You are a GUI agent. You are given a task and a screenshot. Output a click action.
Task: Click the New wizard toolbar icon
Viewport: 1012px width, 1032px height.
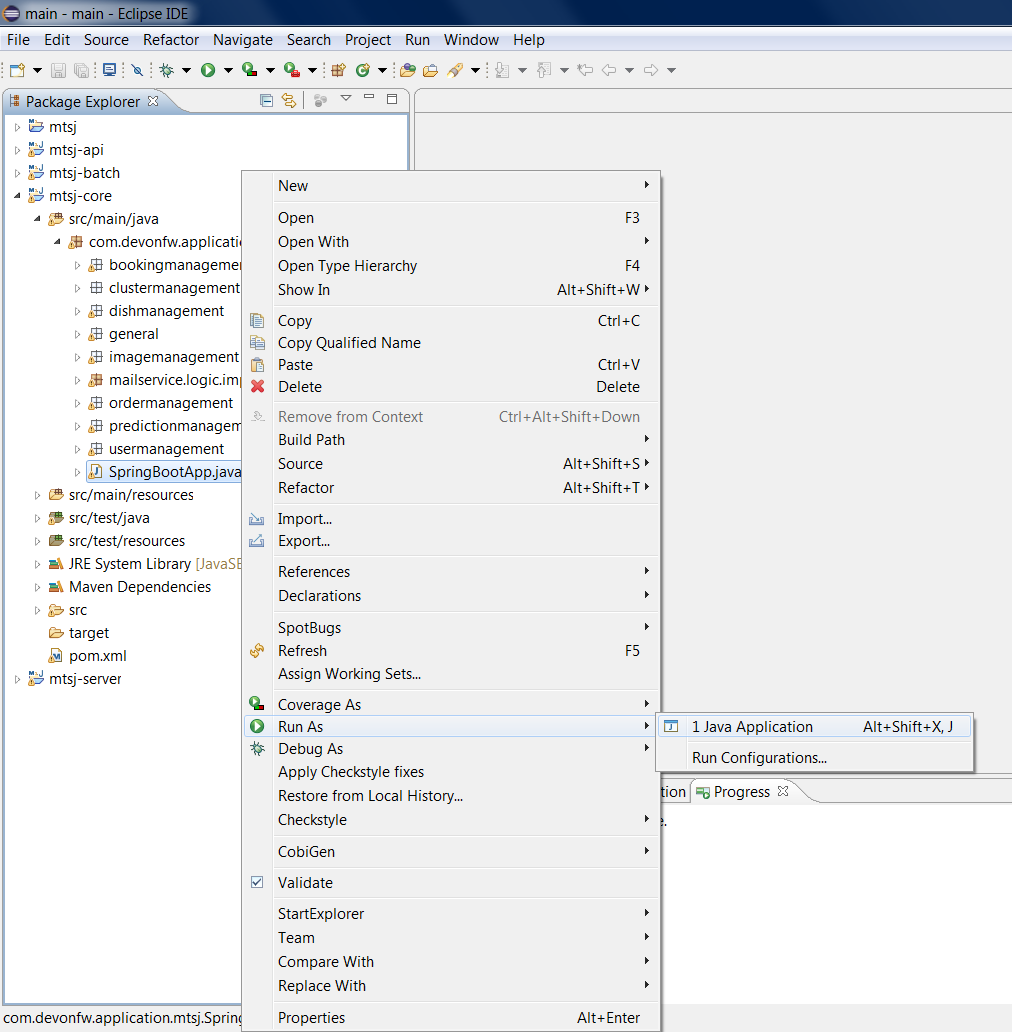[x=19, y=70]
